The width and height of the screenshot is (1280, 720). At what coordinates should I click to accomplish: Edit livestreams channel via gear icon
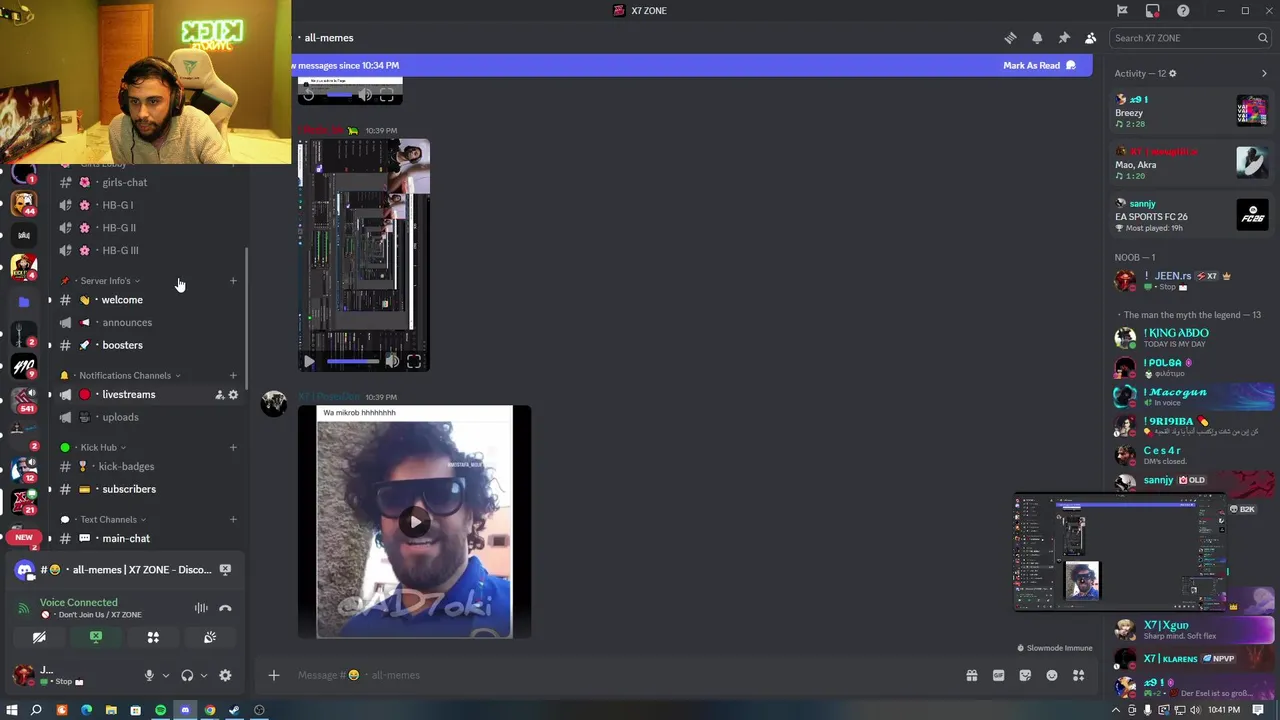(233, 395)
